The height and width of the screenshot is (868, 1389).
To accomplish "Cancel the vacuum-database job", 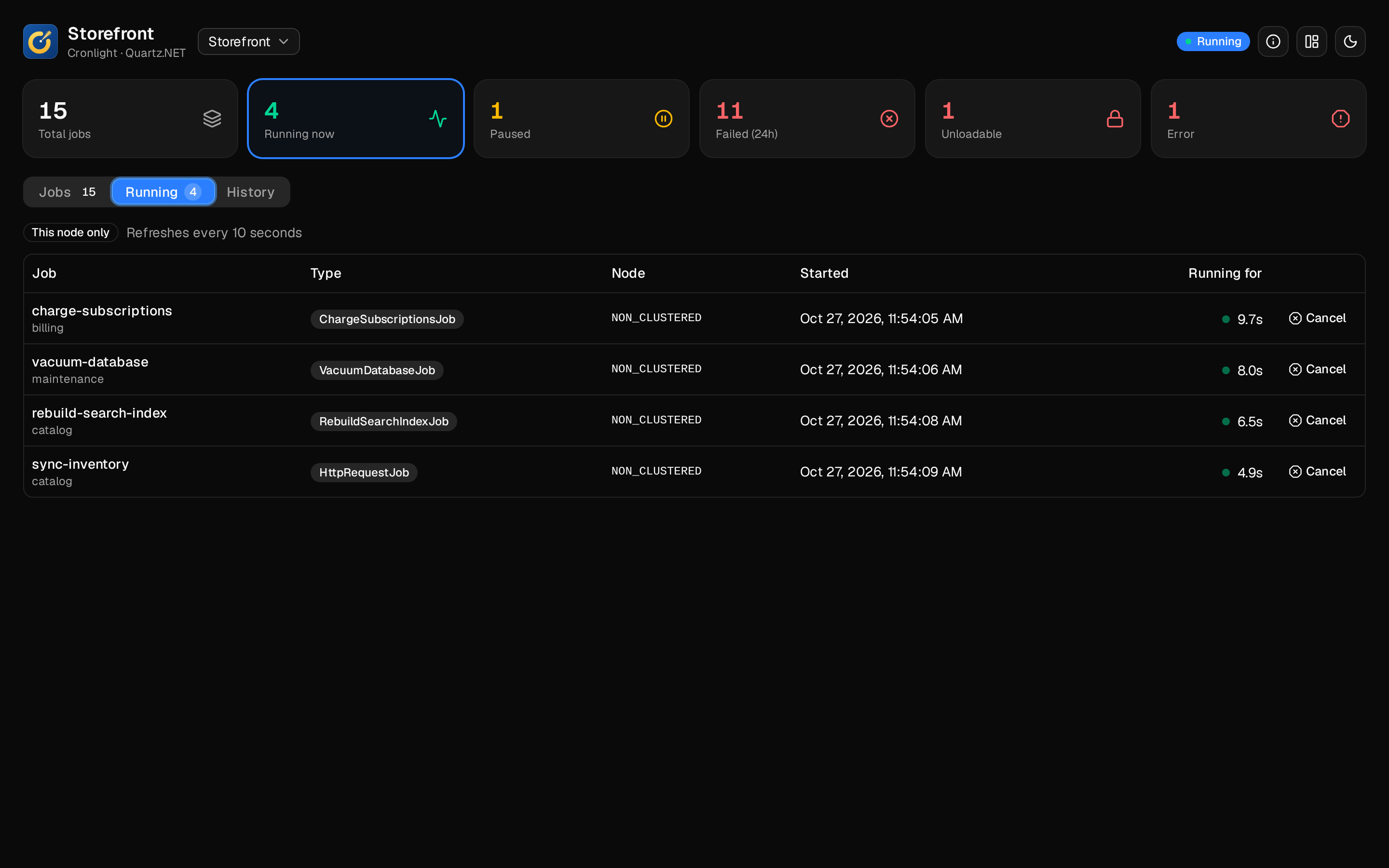I will [x=1317, y=369].
